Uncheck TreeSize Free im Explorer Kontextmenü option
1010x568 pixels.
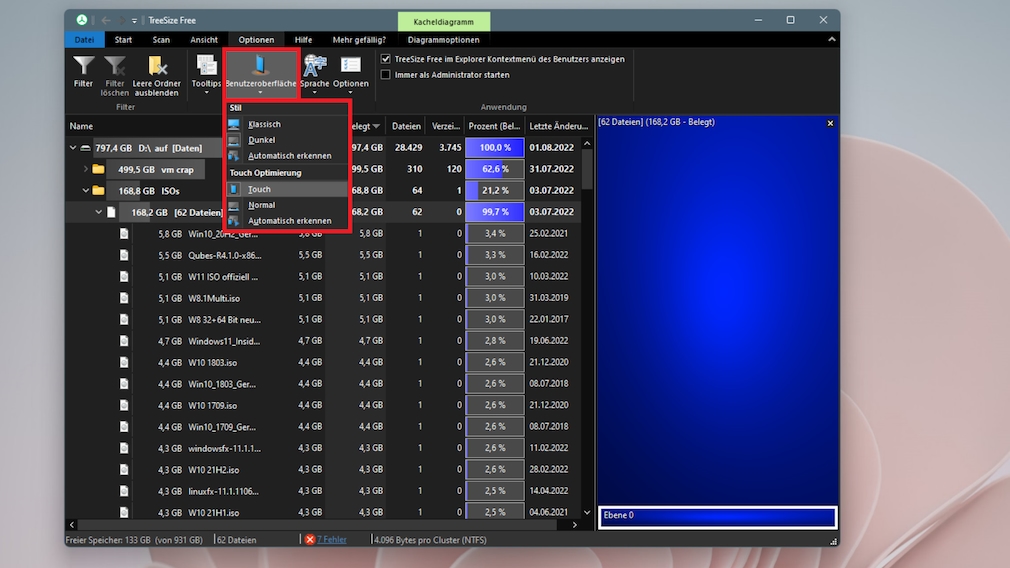click(386, 59)
